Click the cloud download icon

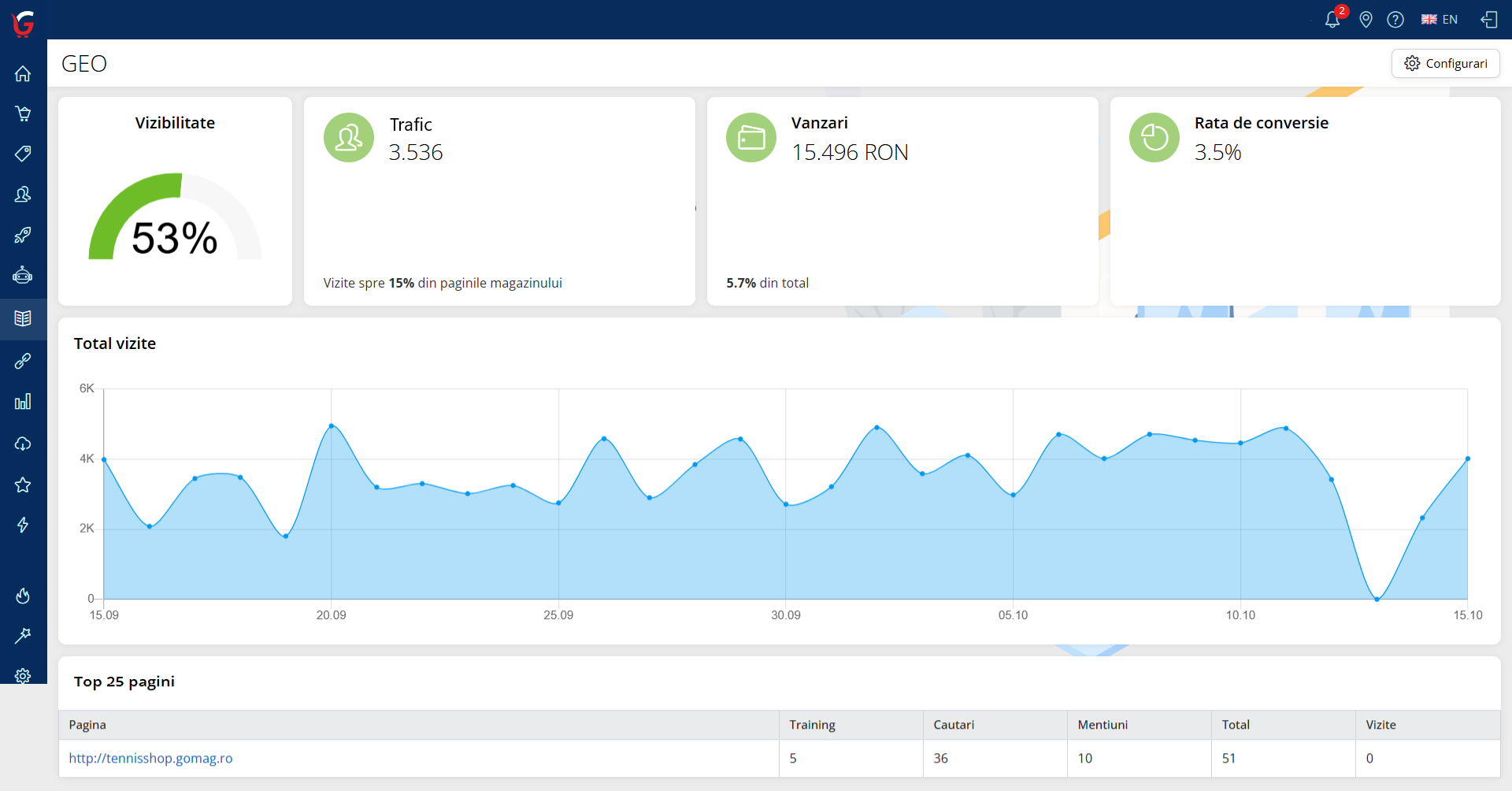tap(23, 444)
